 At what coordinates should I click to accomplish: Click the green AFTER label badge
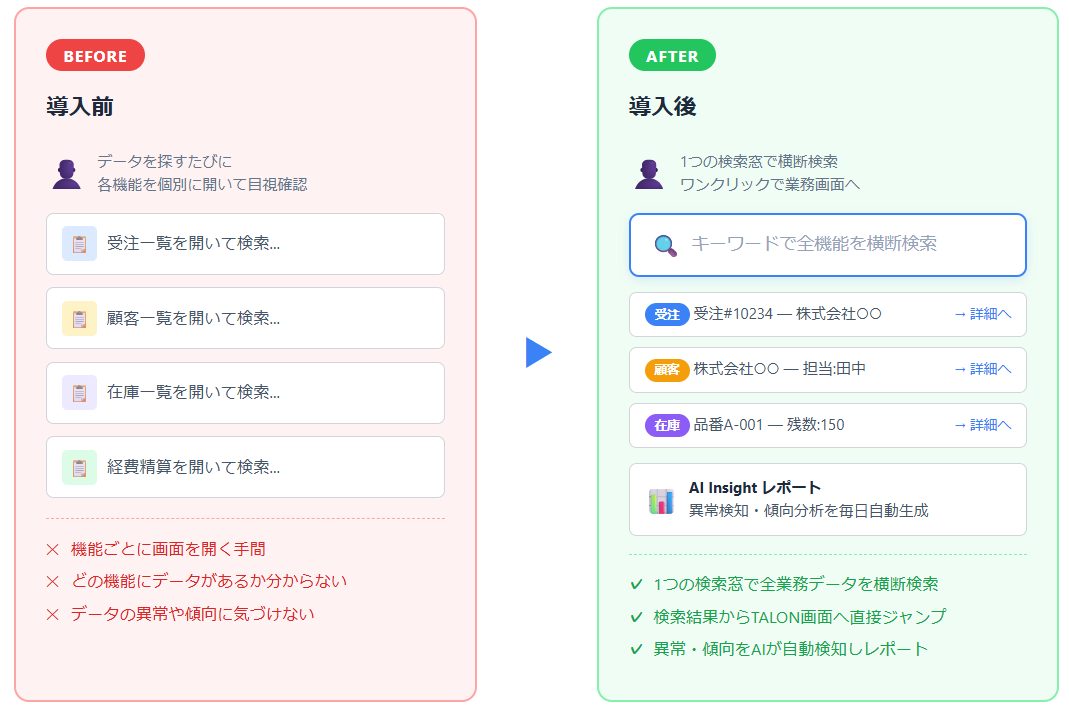point(672,56)
